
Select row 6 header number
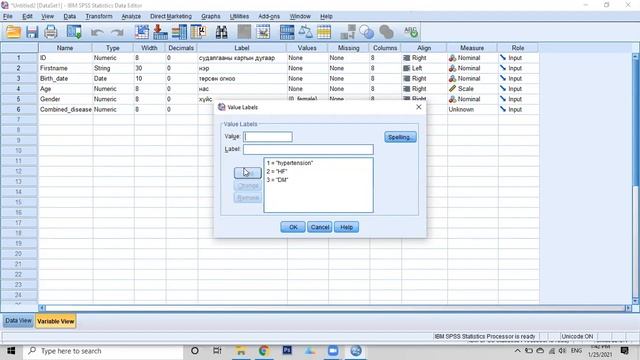click(x=19, y=109)
